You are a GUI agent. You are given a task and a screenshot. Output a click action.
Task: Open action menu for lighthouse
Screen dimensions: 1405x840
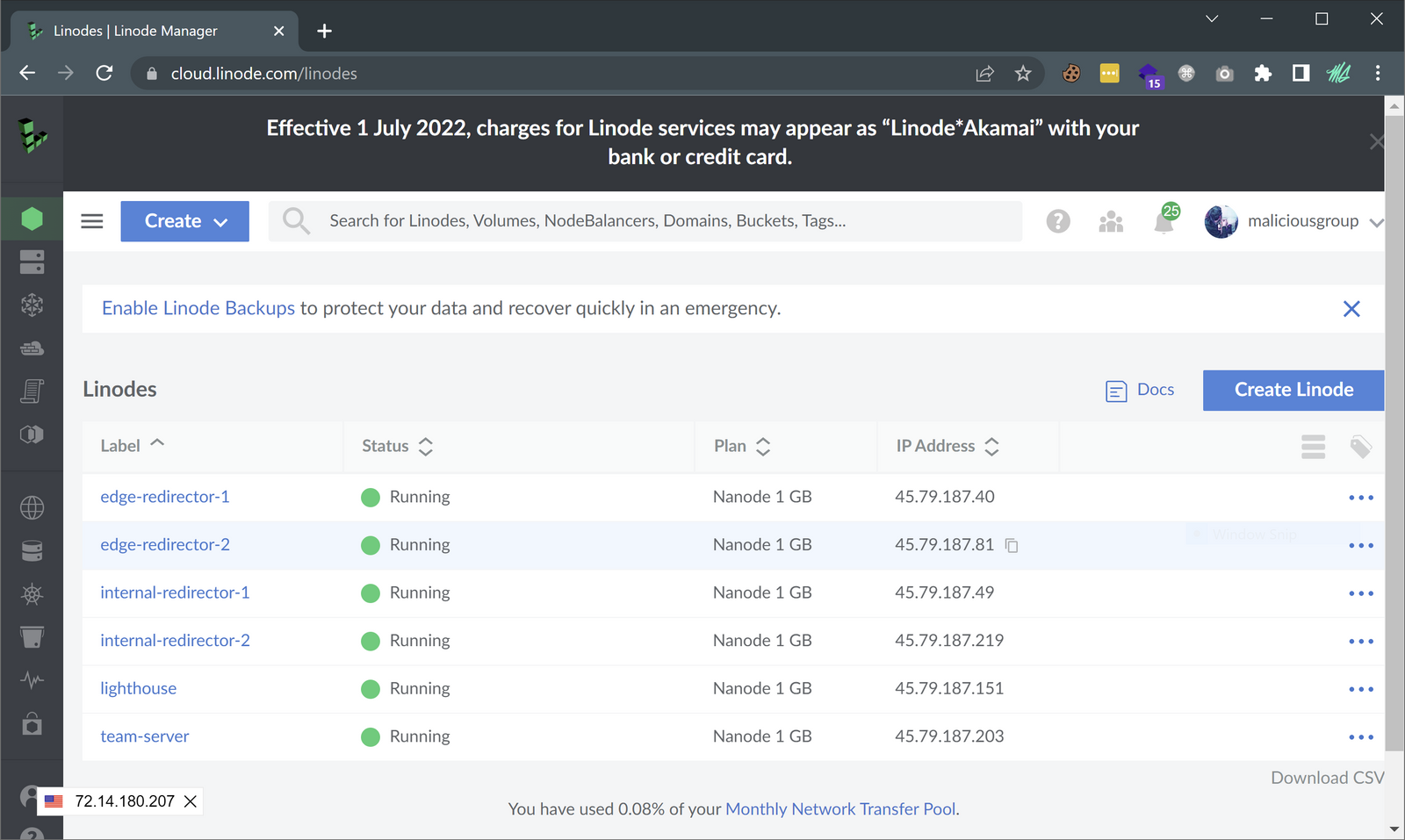[x=1361, y=689]
